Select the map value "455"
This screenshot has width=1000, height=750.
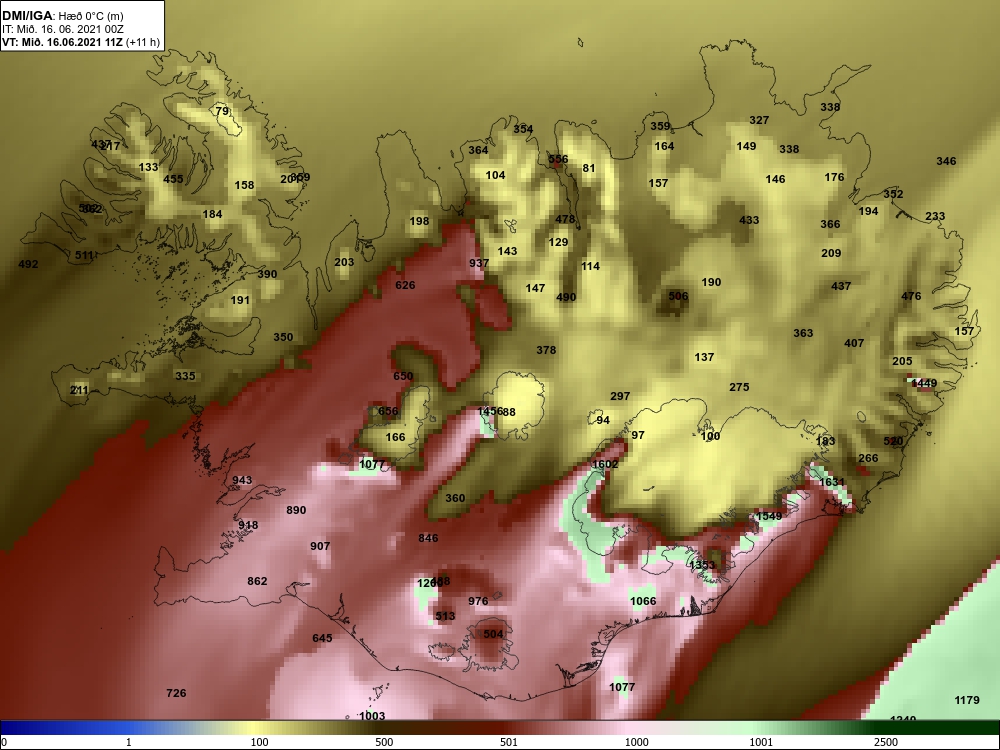pyautogui.click(x=173, y=179)
